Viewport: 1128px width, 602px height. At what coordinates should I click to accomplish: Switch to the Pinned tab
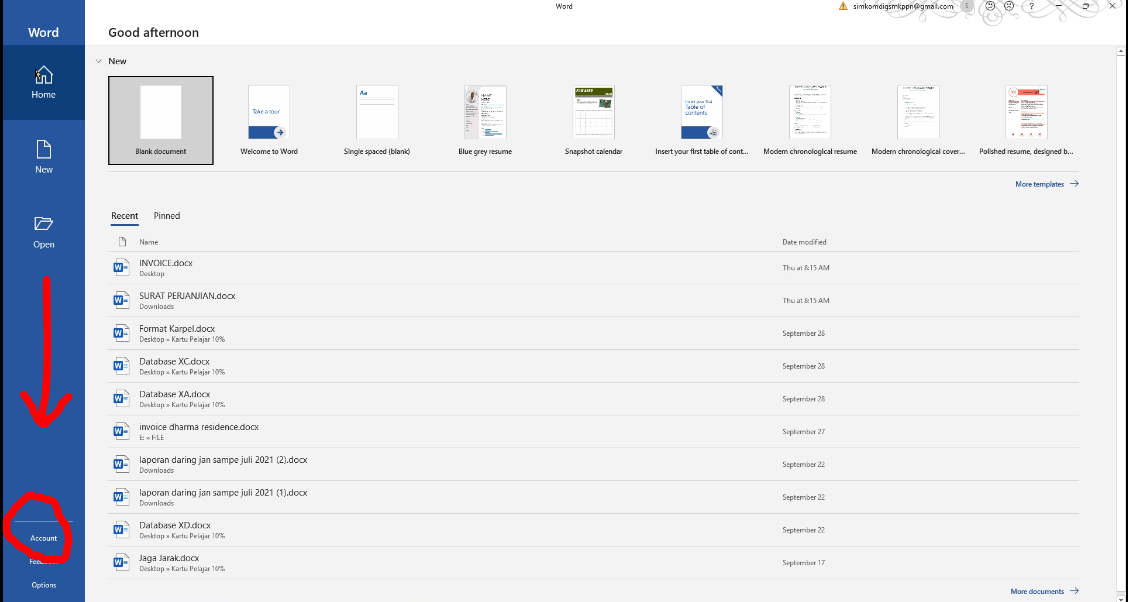[x=167, y=216]
